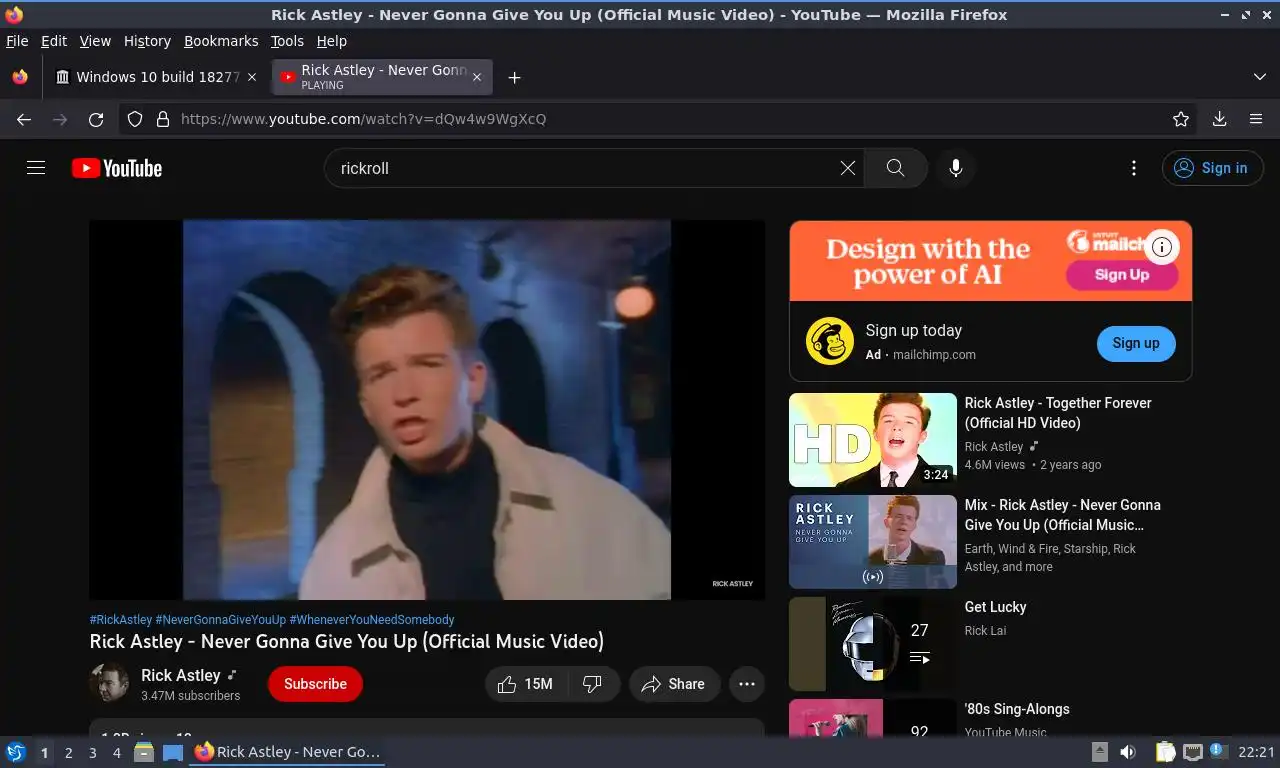The width and height of the screenshot is (1280, 768).
Task: Switch to workspace 4
Action: [117, 753]
